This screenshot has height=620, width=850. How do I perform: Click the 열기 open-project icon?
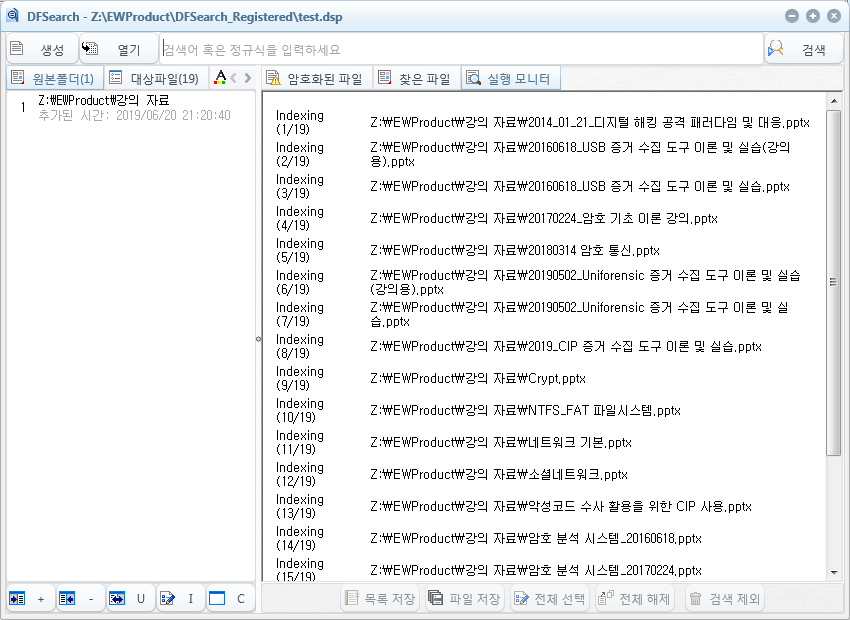(x=90, y=48)
